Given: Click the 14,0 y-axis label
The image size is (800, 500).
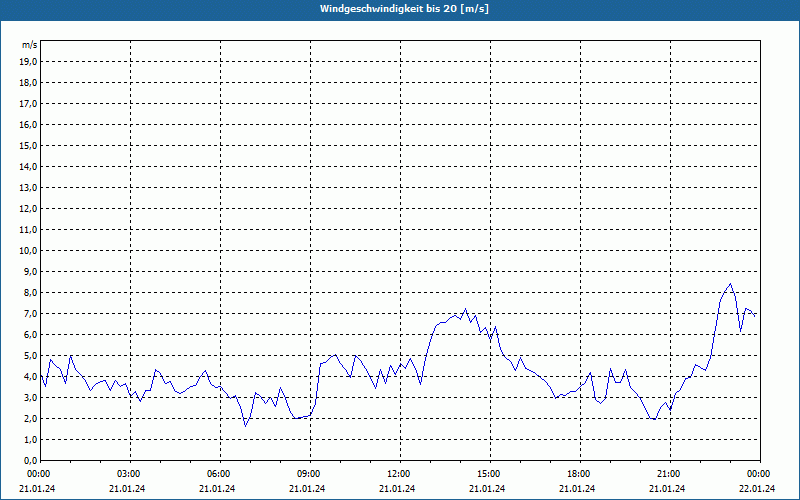Looking at the screenshot, I should 29,166.
